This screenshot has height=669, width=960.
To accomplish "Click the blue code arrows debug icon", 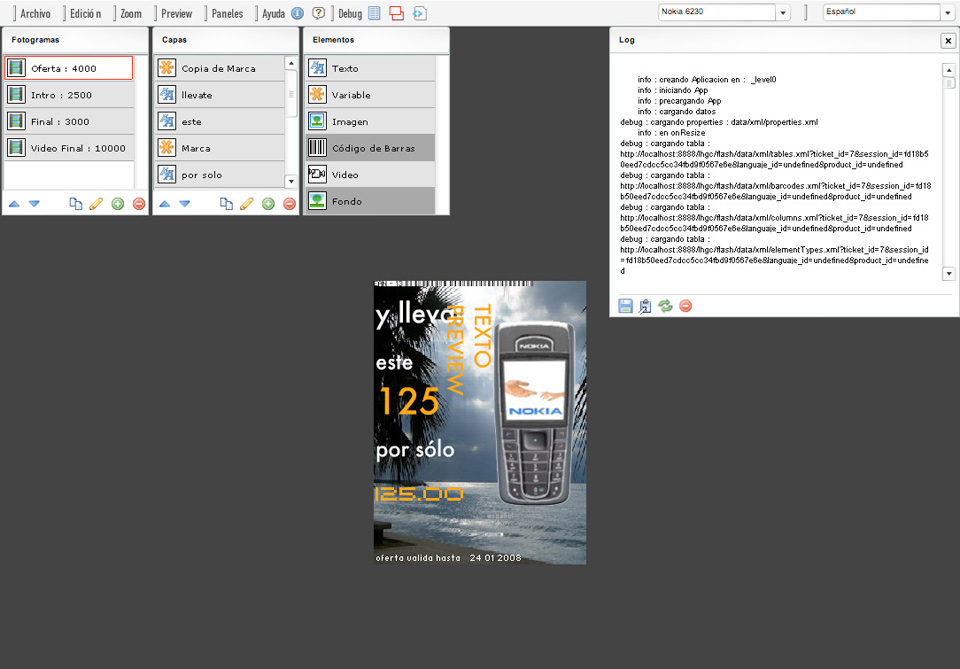I will pos(419,13).
